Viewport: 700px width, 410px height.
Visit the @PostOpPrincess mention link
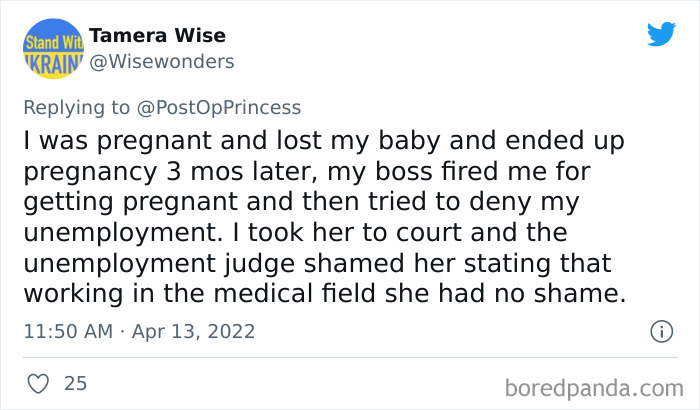click(218, 108)
